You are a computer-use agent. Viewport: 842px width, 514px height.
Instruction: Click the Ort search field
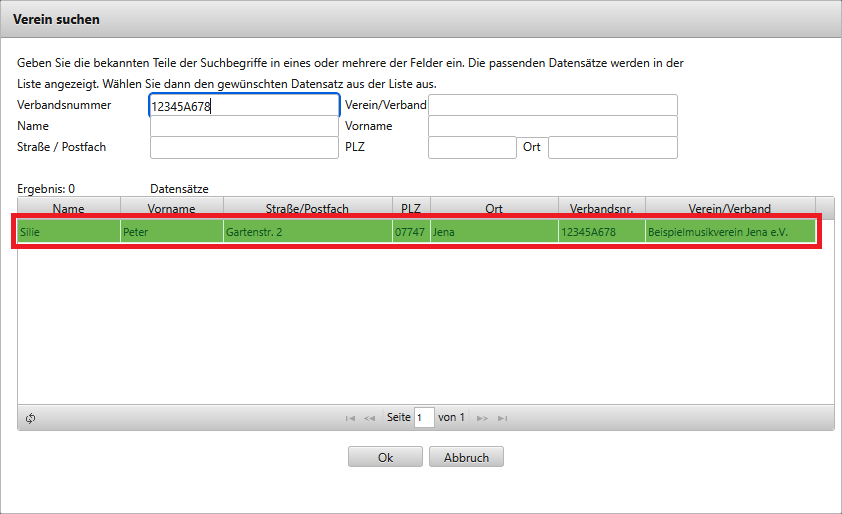pyautogui.click(x=612, y=147)
